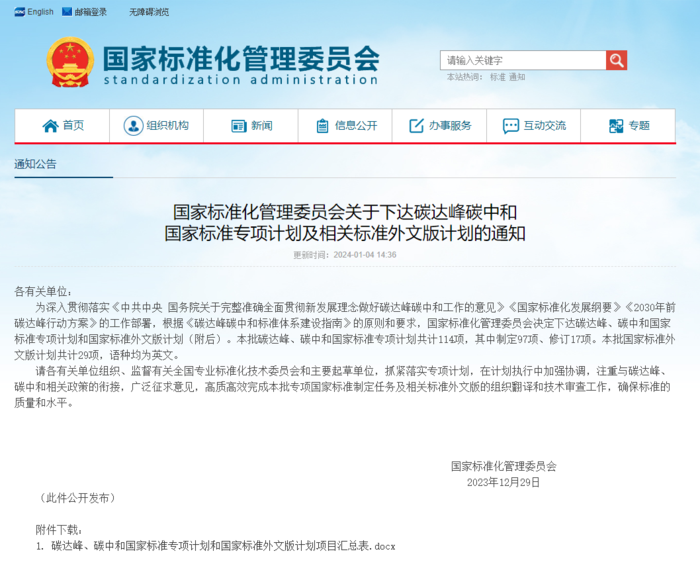Open 无障碍浏览 accessibility mode

click(x=149, y=12)
